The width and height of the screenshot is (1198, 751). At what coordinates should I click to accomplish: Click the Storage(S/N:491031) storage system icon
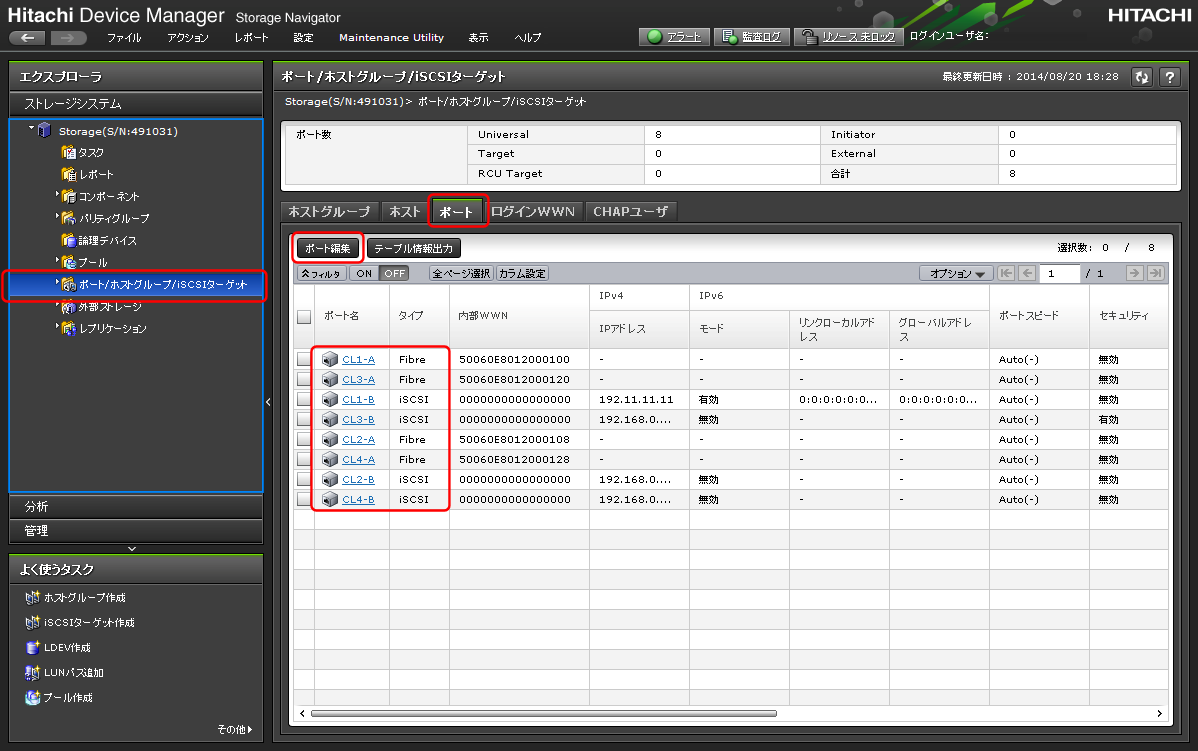coord(44,131)
